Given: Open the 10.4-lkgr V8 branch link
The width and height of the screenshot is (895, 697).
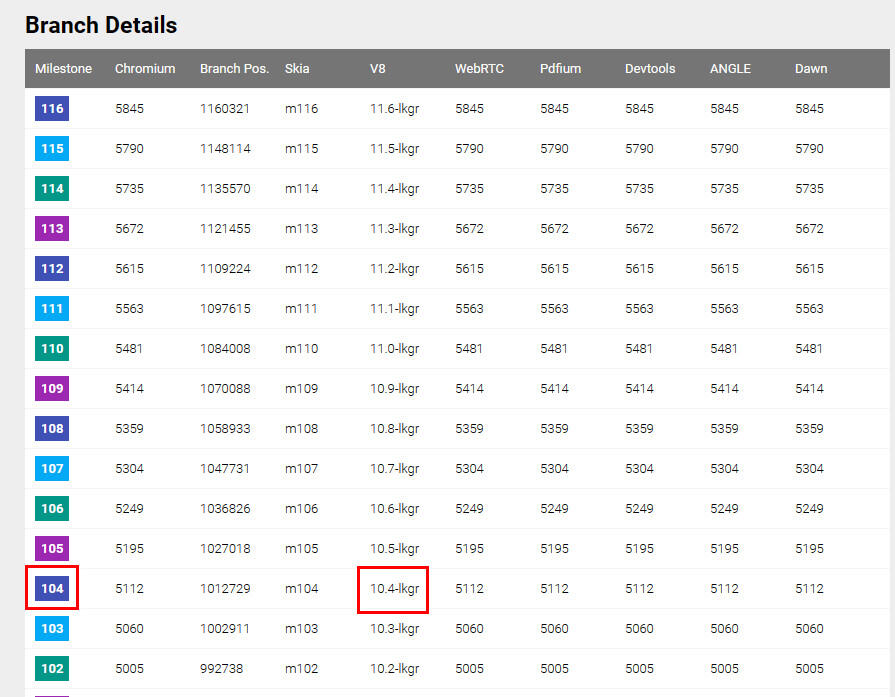Looking at the screenshot, I should point(394,589).
